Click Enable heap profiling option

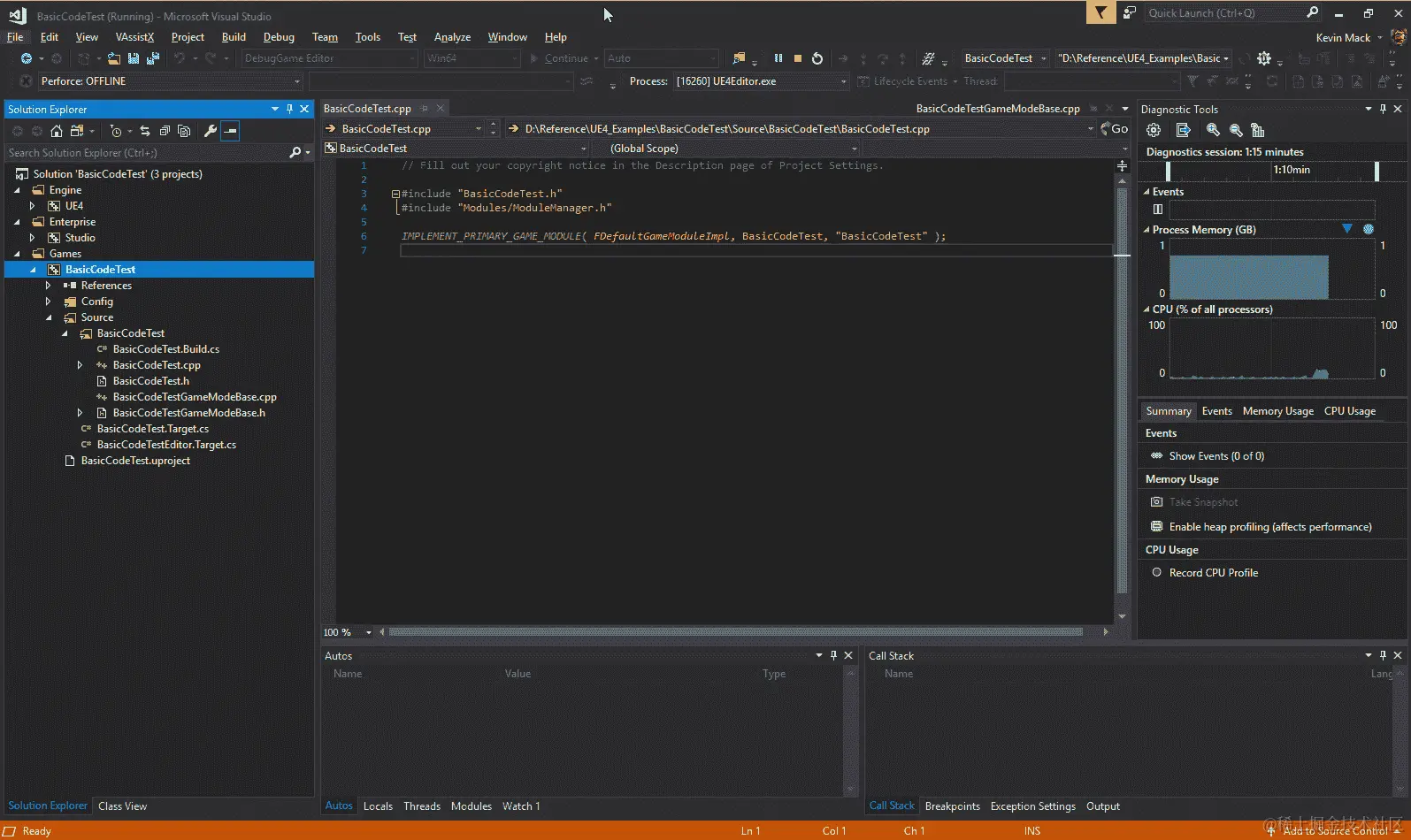point(1261,526)
